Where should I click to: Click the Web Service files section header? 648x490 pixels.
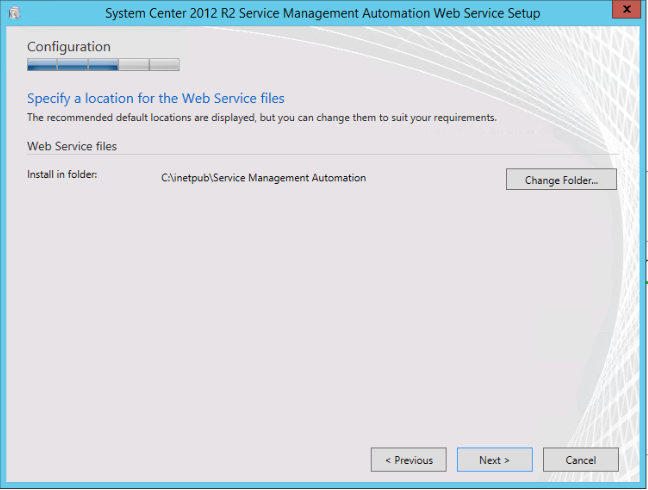[x=71, y=146]
